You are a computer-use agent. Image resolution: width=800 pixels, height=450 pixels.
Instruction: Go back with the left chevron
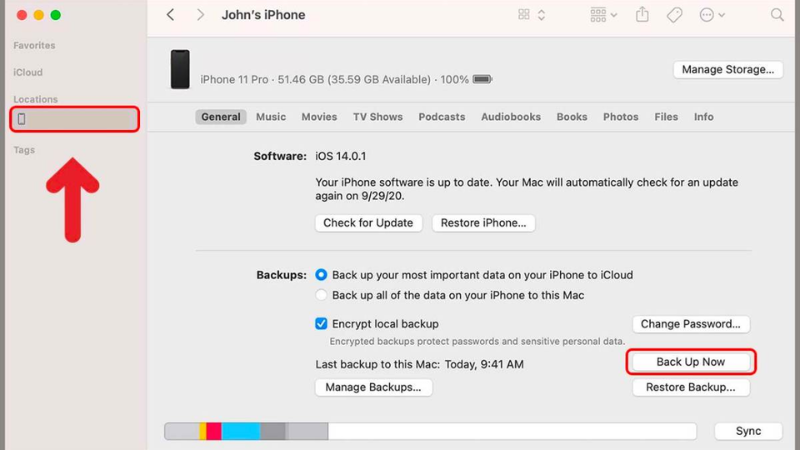tap(170, 15)
